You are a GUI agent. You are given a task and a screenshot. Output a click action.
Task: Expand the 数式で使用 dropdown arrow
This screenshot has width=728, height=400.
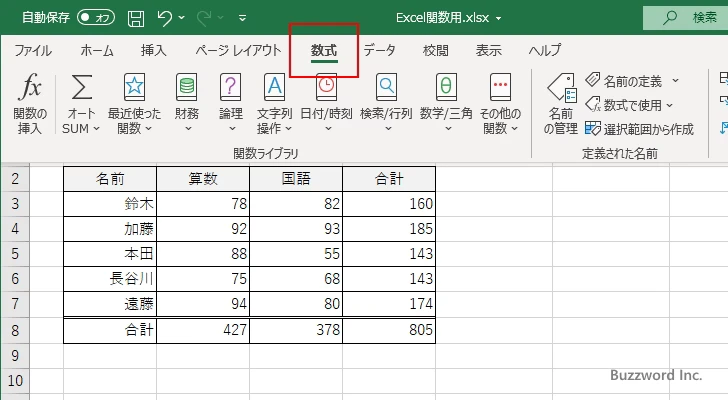click(x=670, y=105)
